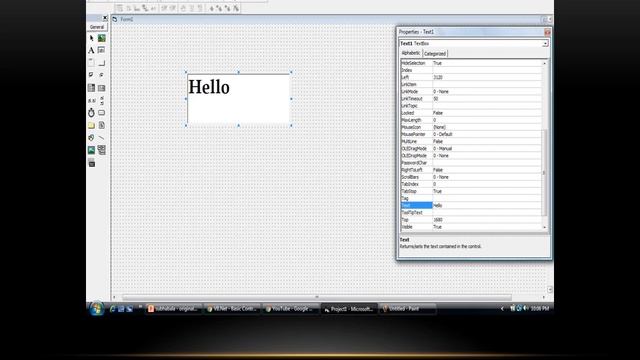Choose the CommandButton control in the toolbox
The image size is (640, 360).
[102, 63]
